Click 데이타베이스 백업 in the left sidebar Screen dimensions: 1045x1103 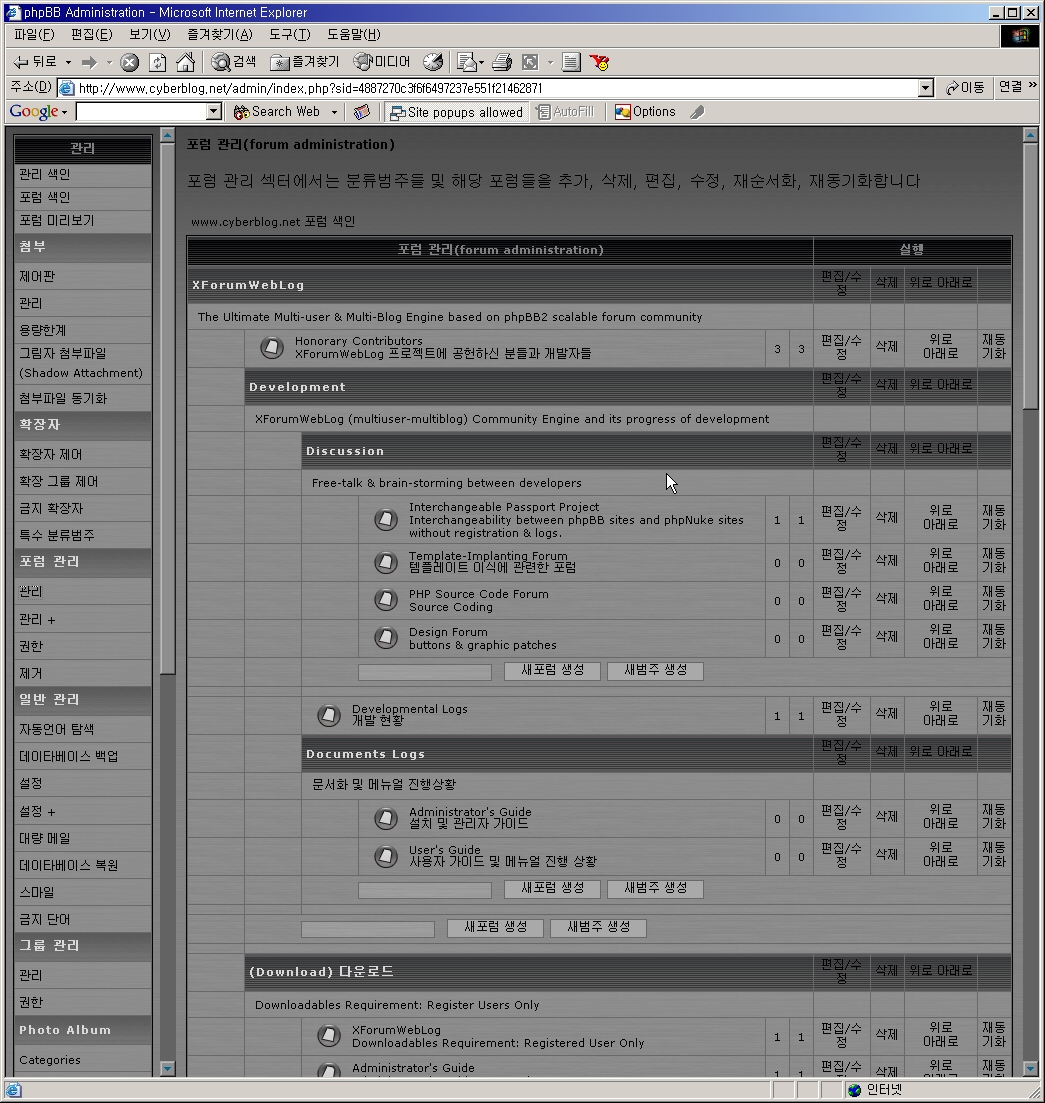coord(68,757)
